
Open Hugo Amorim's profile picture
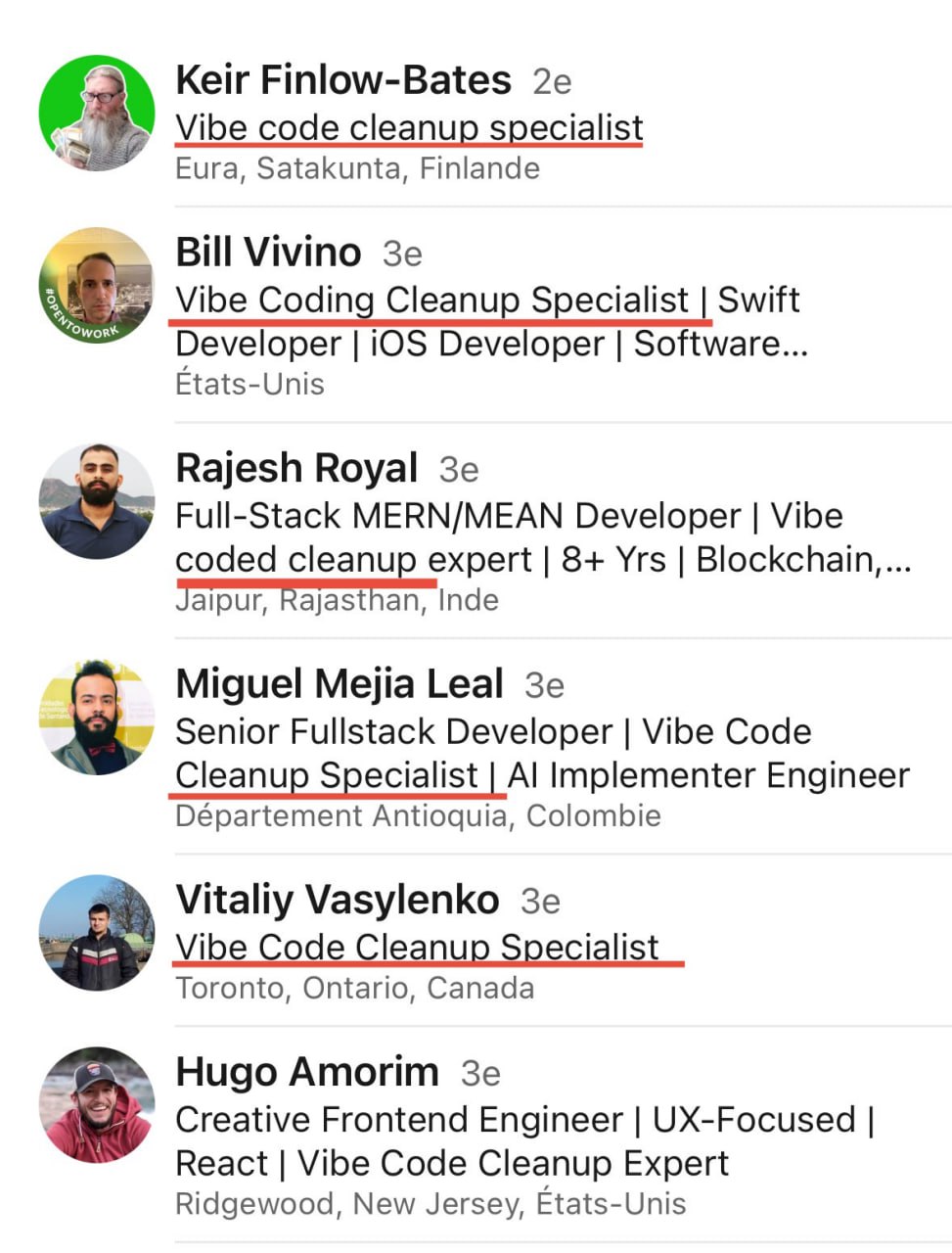97,1105
